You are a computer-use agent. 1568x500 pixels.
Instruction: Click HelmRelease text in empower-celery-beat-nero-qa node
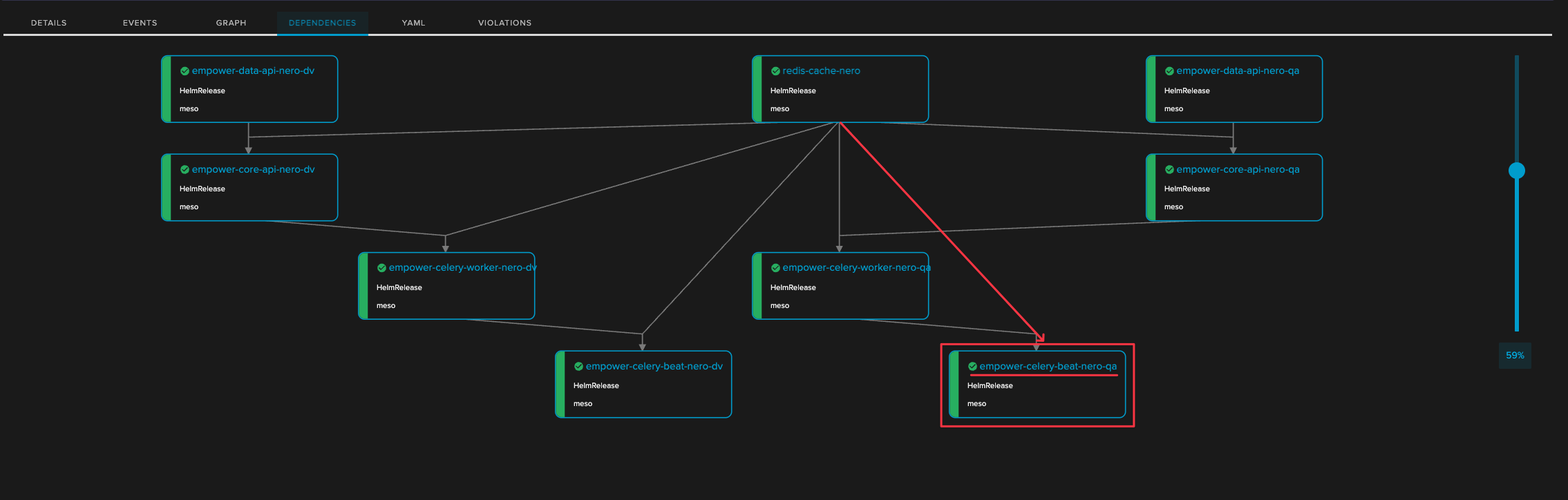(990, 386)
